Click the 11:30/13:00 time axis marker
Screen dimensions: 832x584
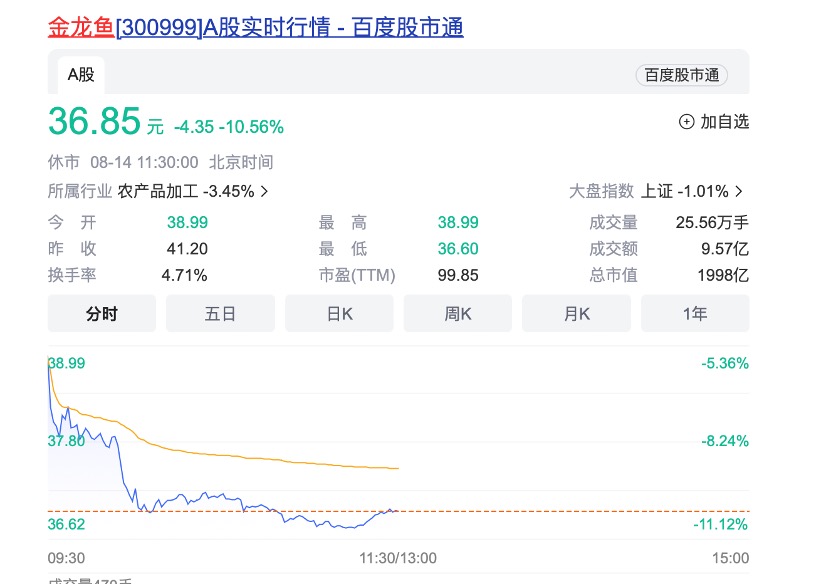coord(398,558)
